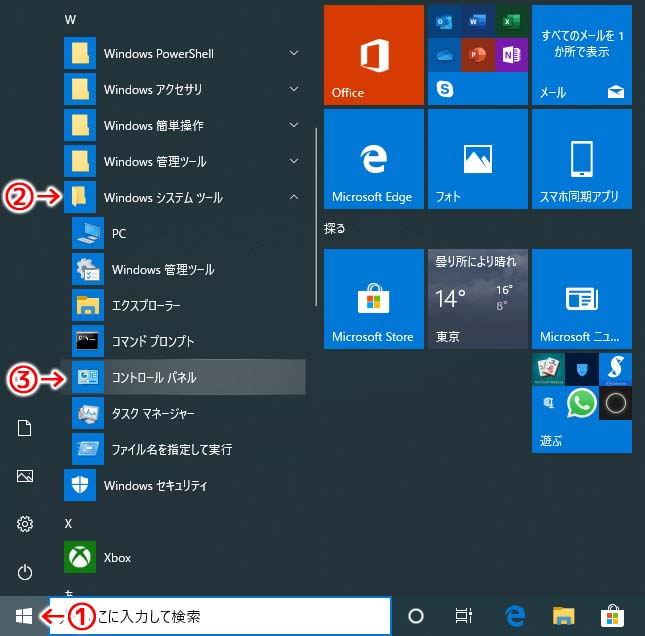This screenshot has width=645, height=636.
Task: Open WhatsApp in the 遊ぶ tile
Action: coord(582,403)
